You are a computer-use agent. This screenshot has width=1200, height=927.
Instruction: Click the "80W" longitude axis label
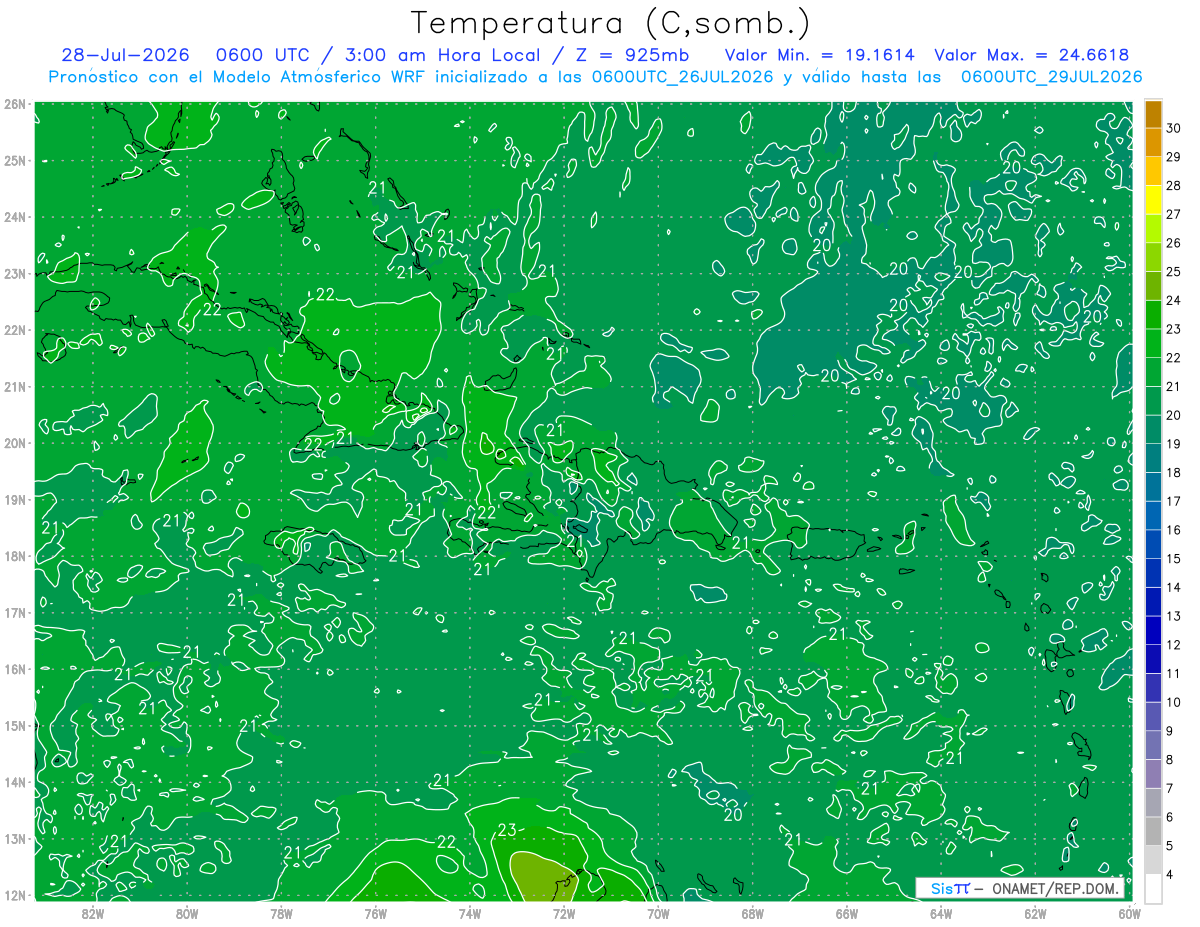186,913
